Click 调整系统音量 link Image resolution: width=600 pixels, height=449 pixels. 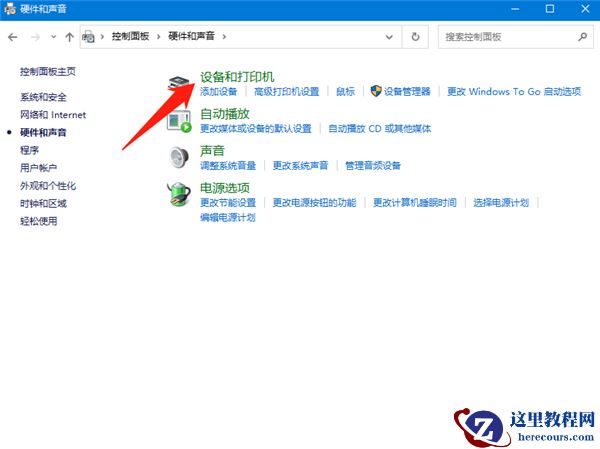point(228,165)
